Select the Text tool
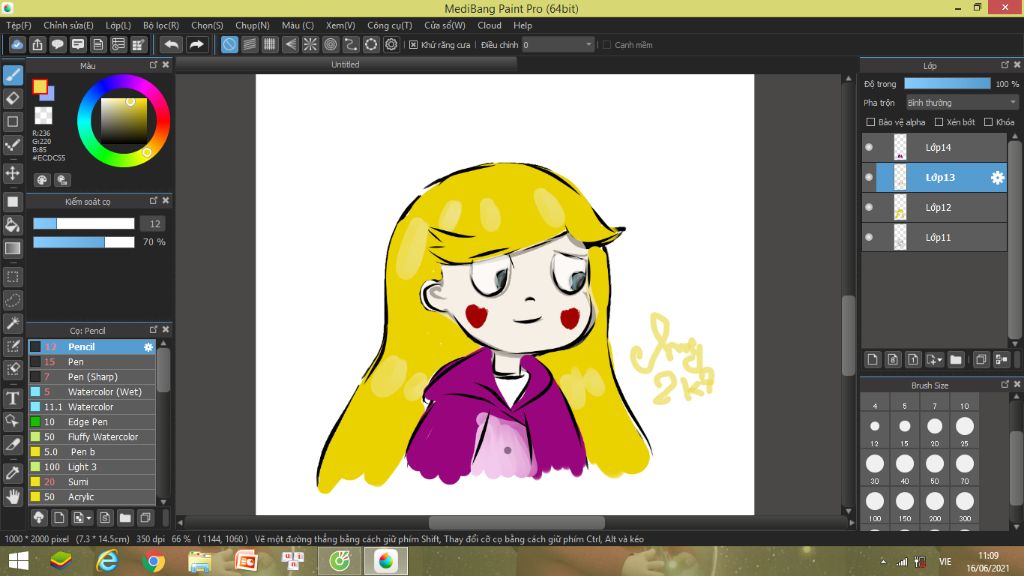Screen dimensions: 1024x576 pos(13,398)
